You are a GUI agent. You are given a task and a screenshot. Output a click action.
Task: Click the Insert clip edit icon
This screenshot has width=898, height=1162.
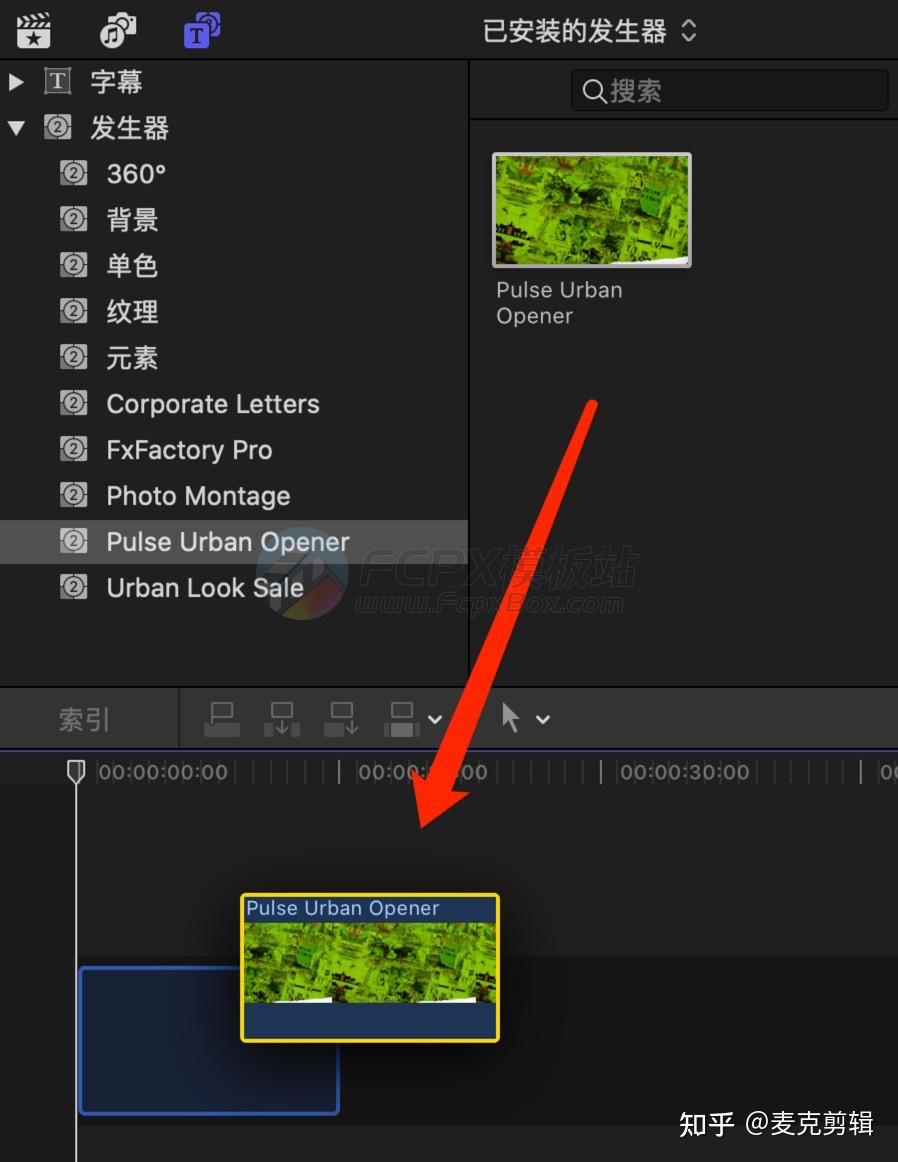(x=281, y=718)
